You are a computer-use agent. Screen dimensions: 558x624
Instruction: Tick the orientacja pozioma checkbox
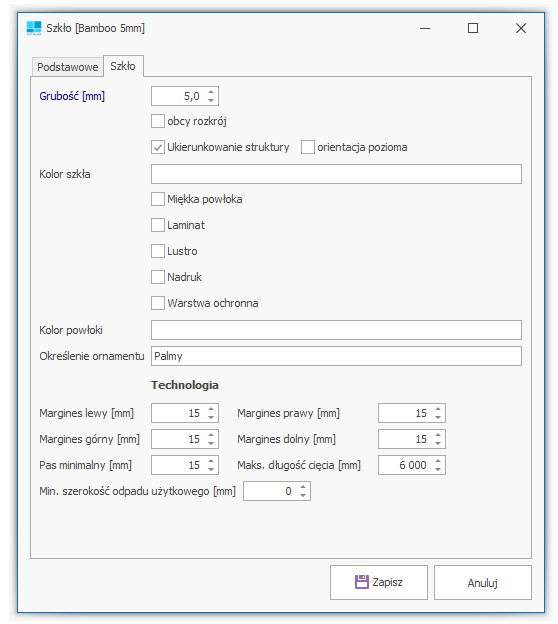pyautogui.click(x=308, y=147)
